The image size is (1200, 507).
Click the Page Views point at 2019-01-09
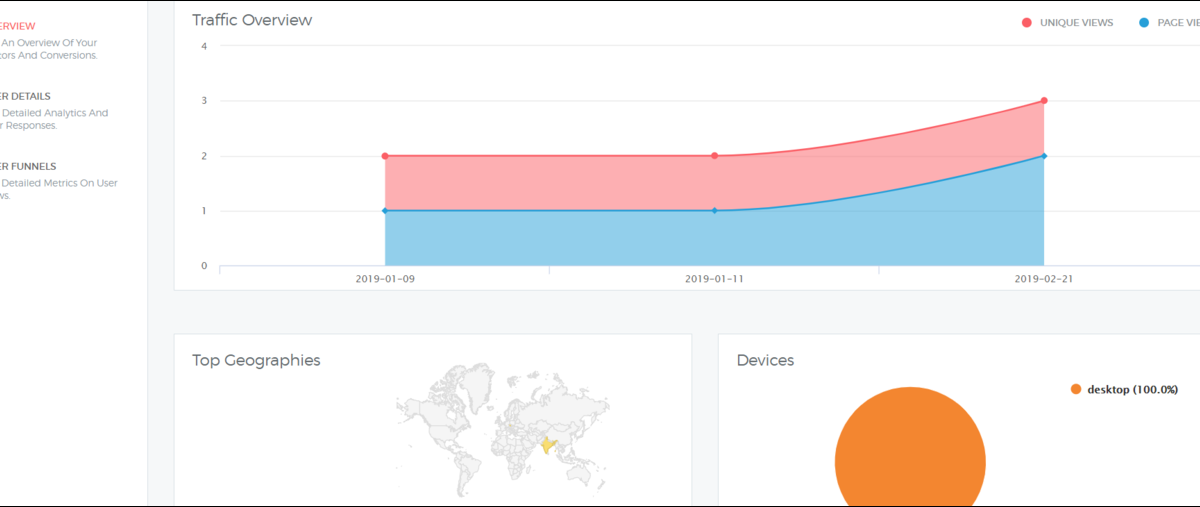tap(385, 211)
